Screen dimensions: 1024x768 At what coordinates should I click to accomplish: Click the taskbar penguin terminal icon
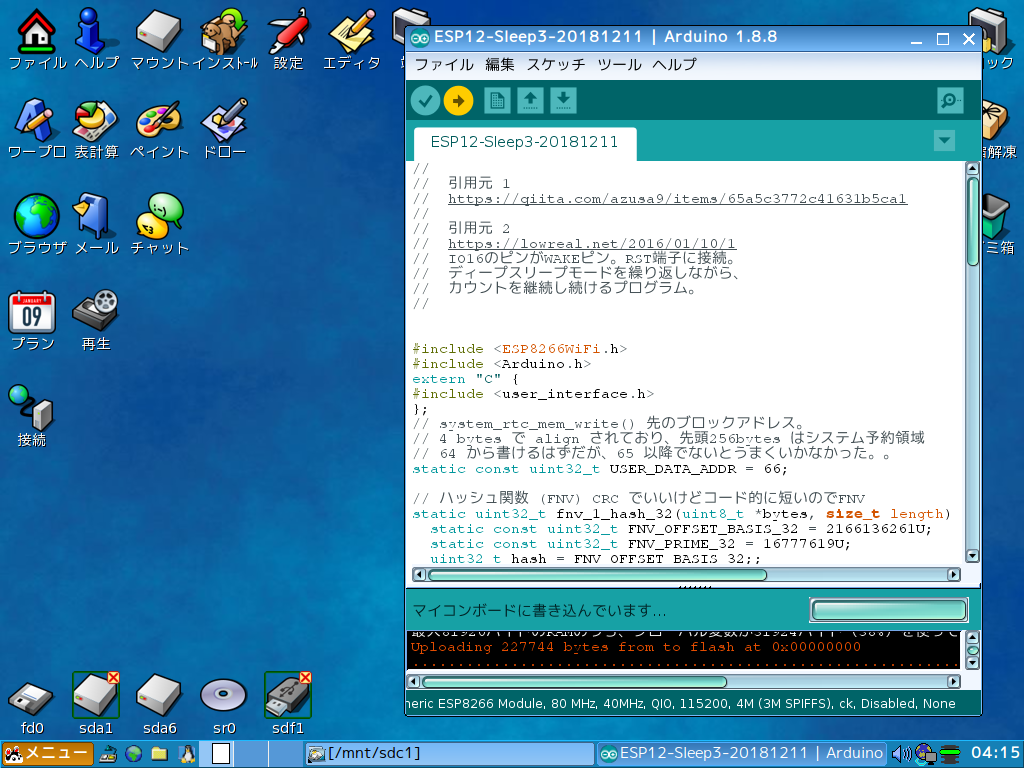coord(187,754)
